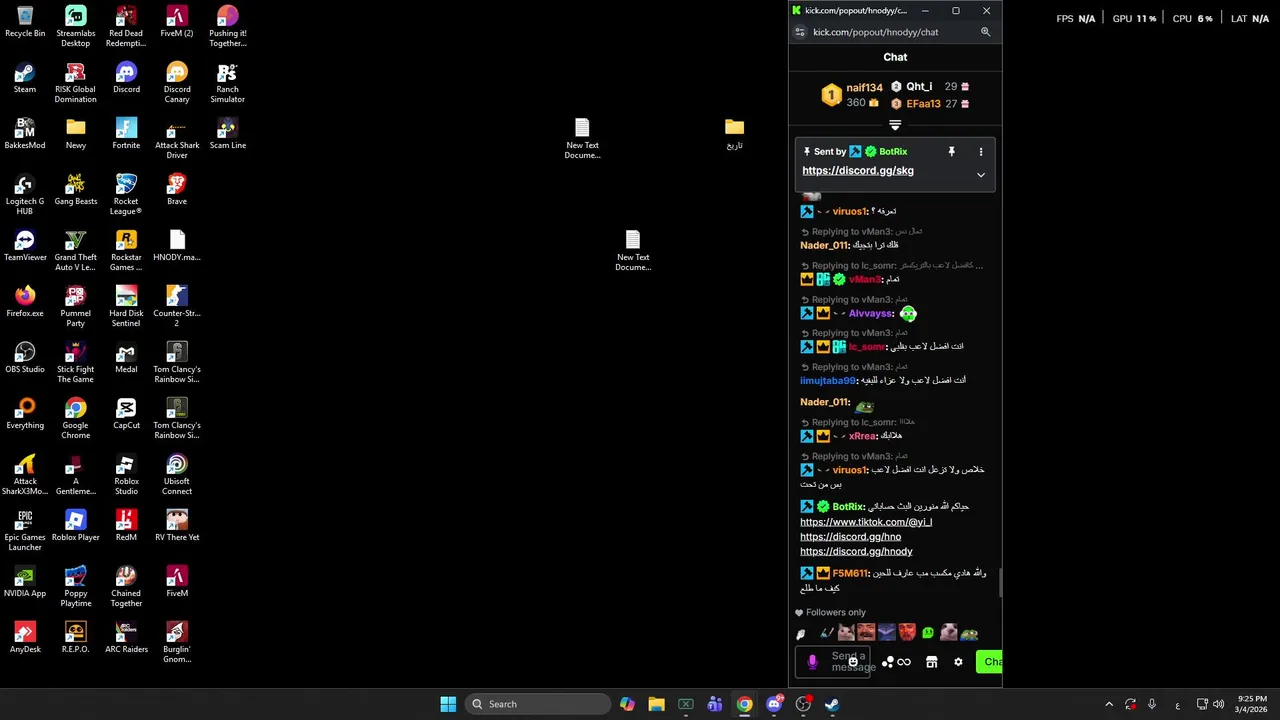The width and height of the screenshot is (1280, 720).
Task: Click the green Chat send button
Action: (x=988, y=662)
